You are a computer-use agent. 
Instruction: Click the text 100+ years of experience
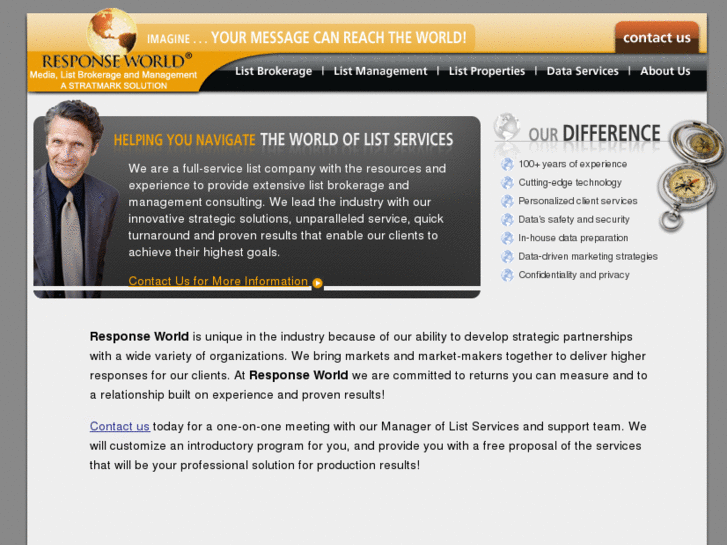[573, 164]
